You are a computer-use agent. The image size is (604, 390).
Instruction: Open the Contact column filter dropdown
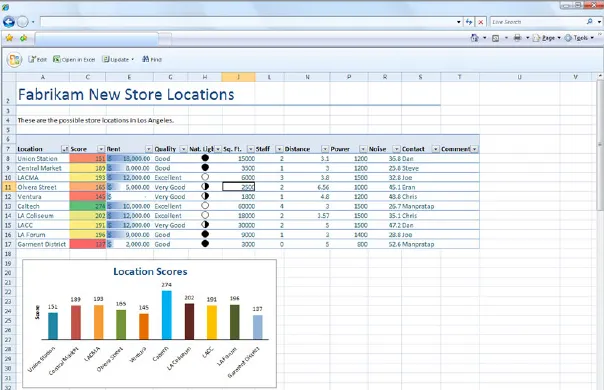(435, 149)
